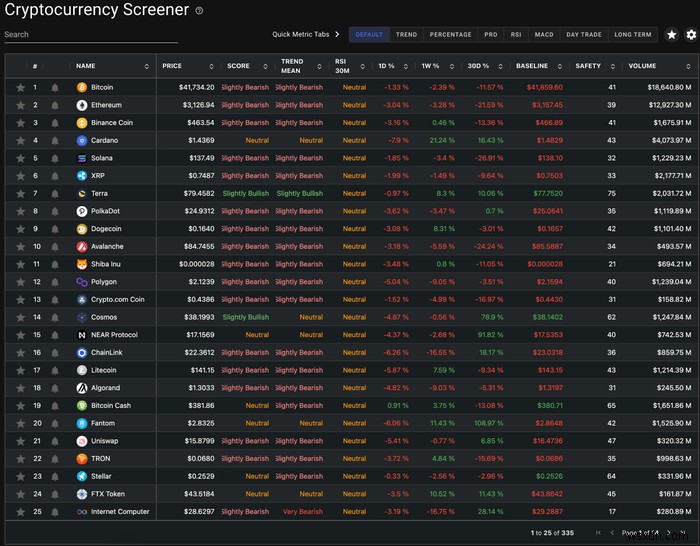
Task: Toggle the favorite star for Uniswap
Action: (x=21, y=441)
